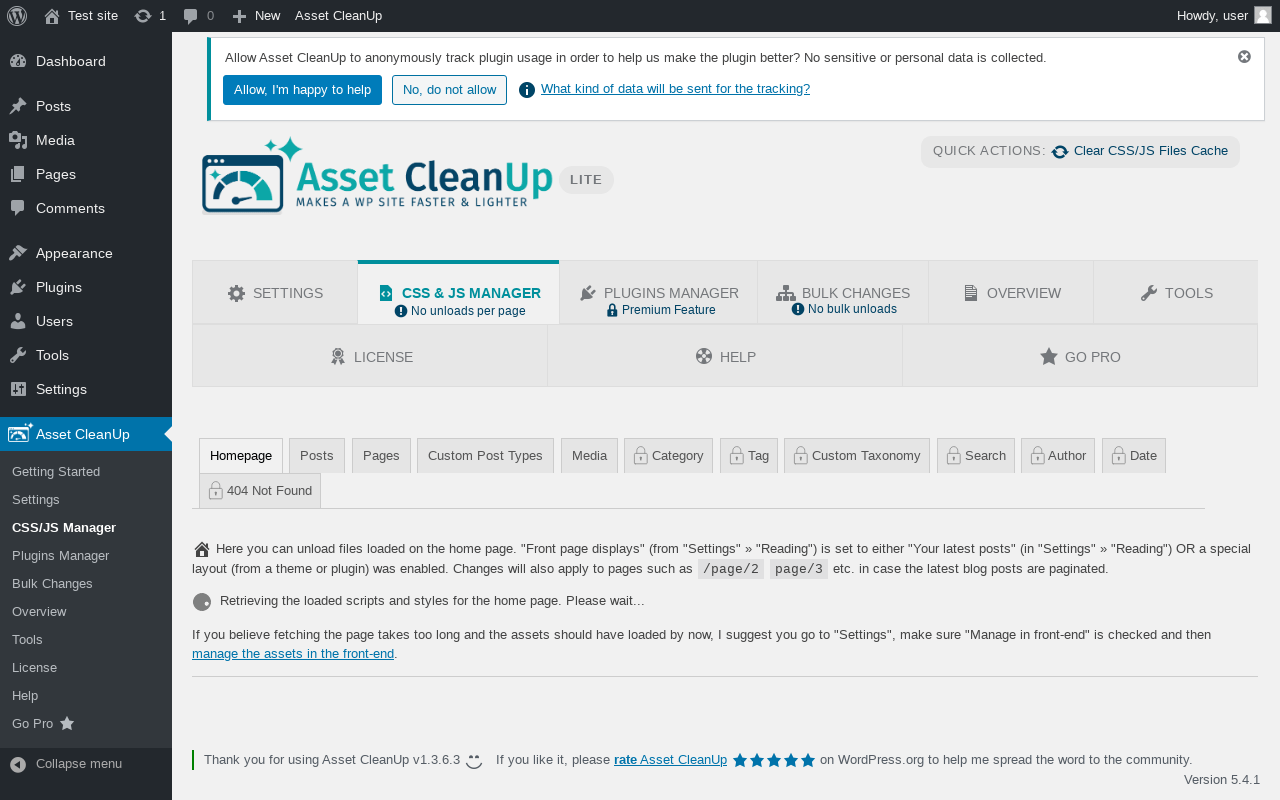Select the CSS & JS MANAGER tab
Image resolution: width=1280 pixels, height=800 pixels.
point(459,293)
